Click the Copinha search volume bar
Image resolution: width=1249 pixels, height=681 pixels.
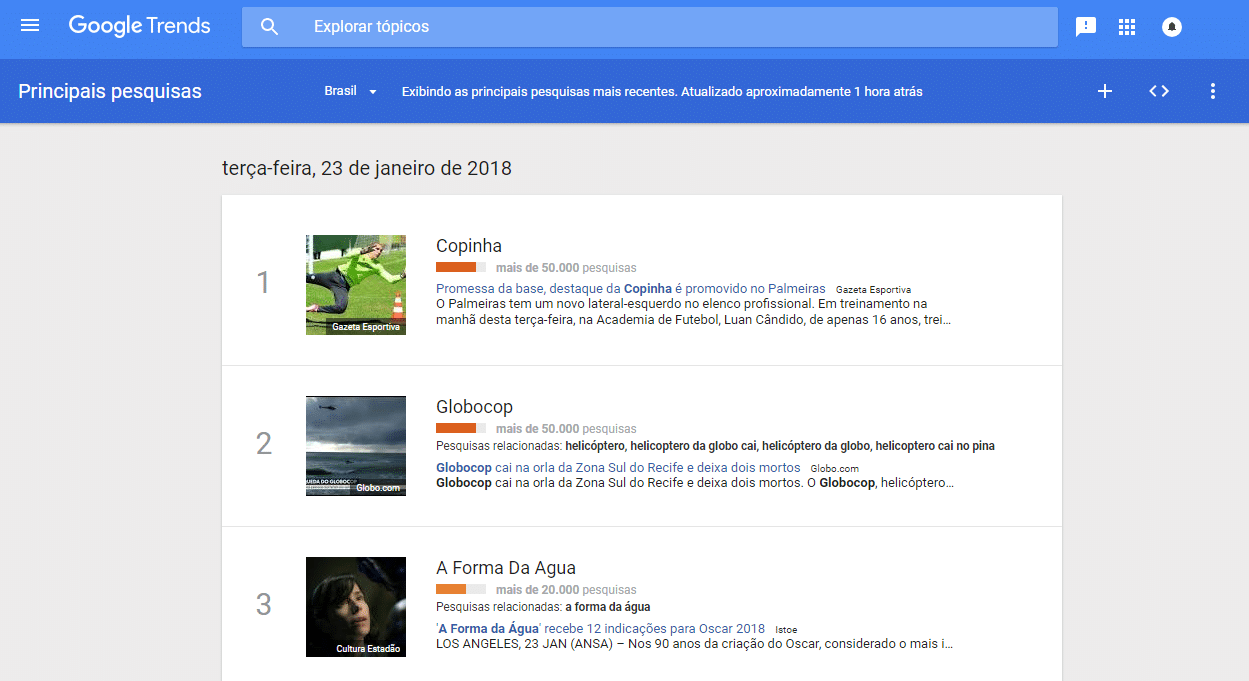pyautogui.click(x=461, y=268)
